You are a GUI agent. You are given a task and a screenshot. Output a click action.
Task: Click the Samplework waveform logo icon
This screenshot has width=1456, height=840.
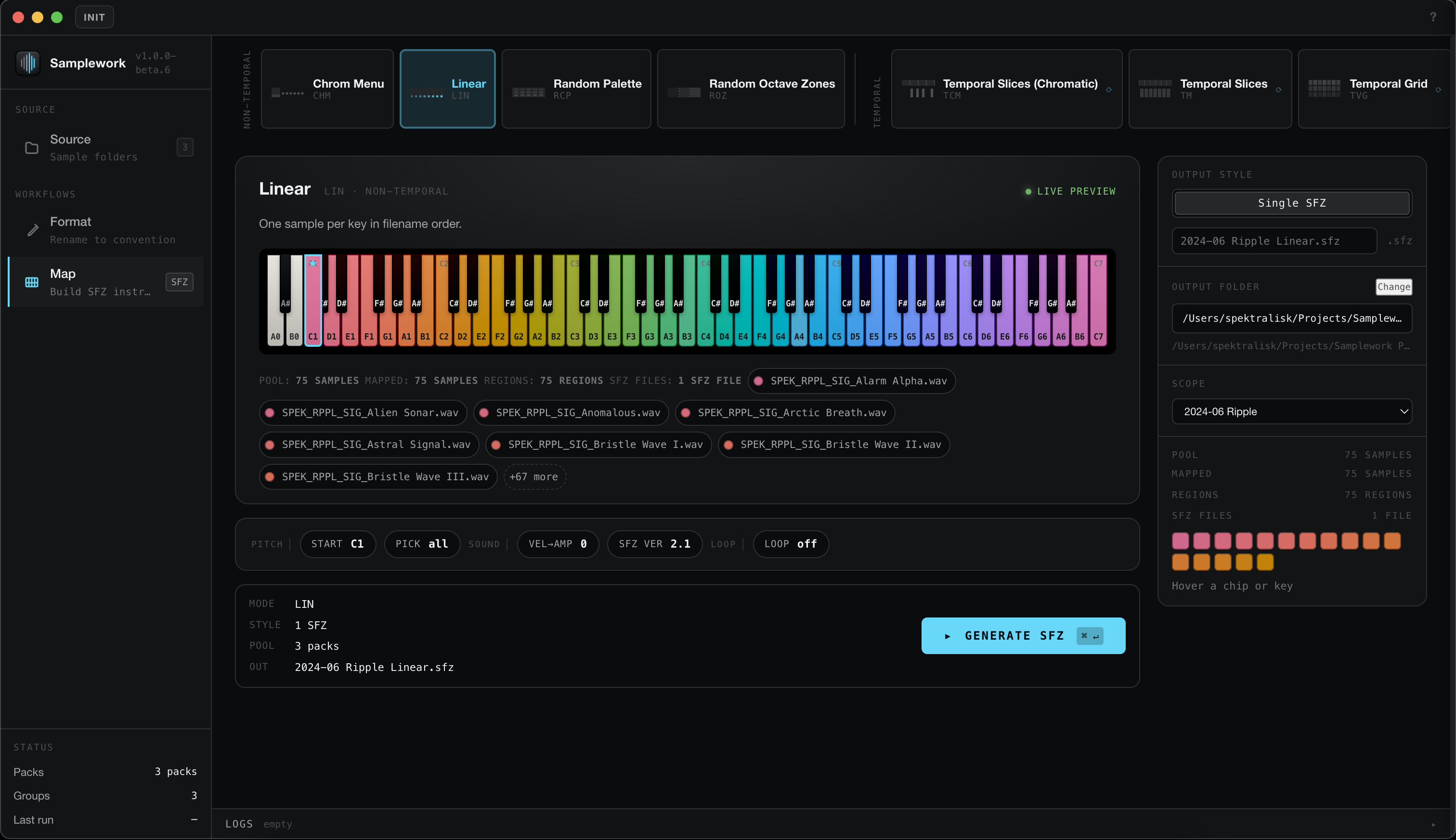27,63
